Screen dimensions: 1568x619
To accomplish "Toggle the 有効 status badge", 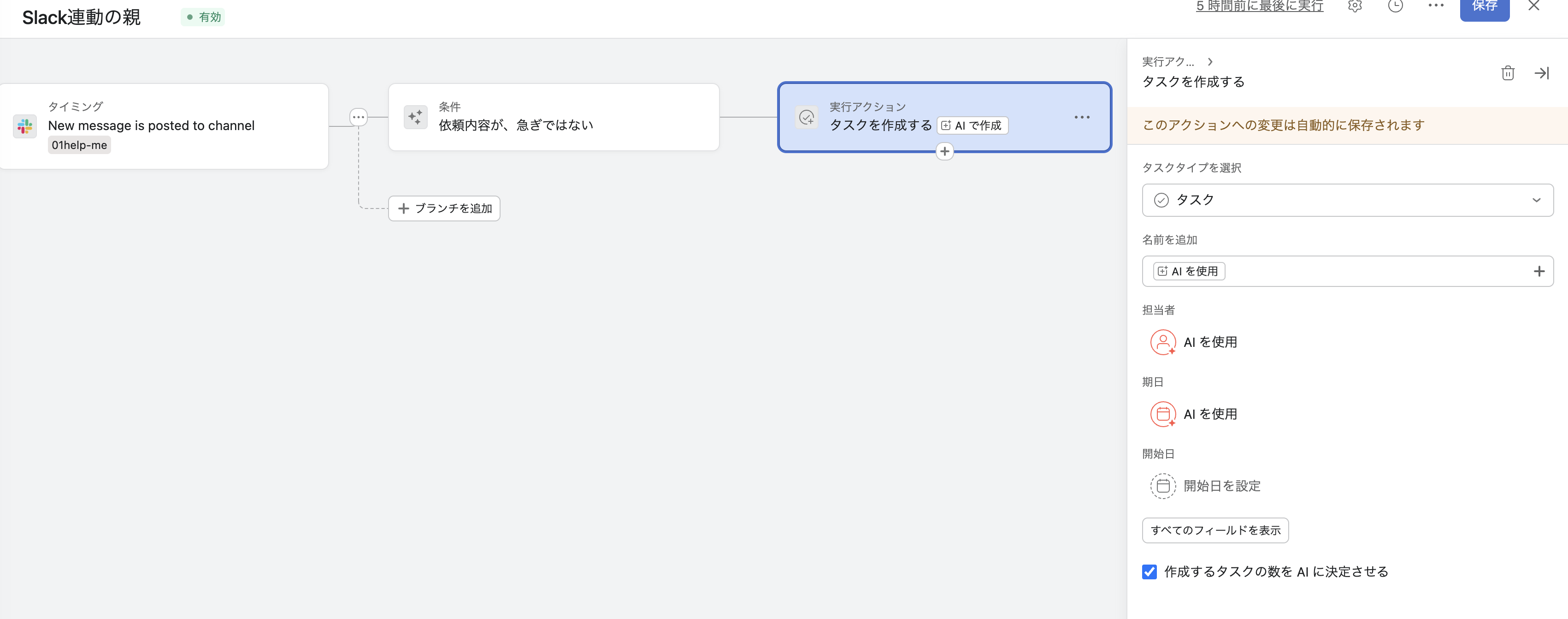I will coord(203,17).
